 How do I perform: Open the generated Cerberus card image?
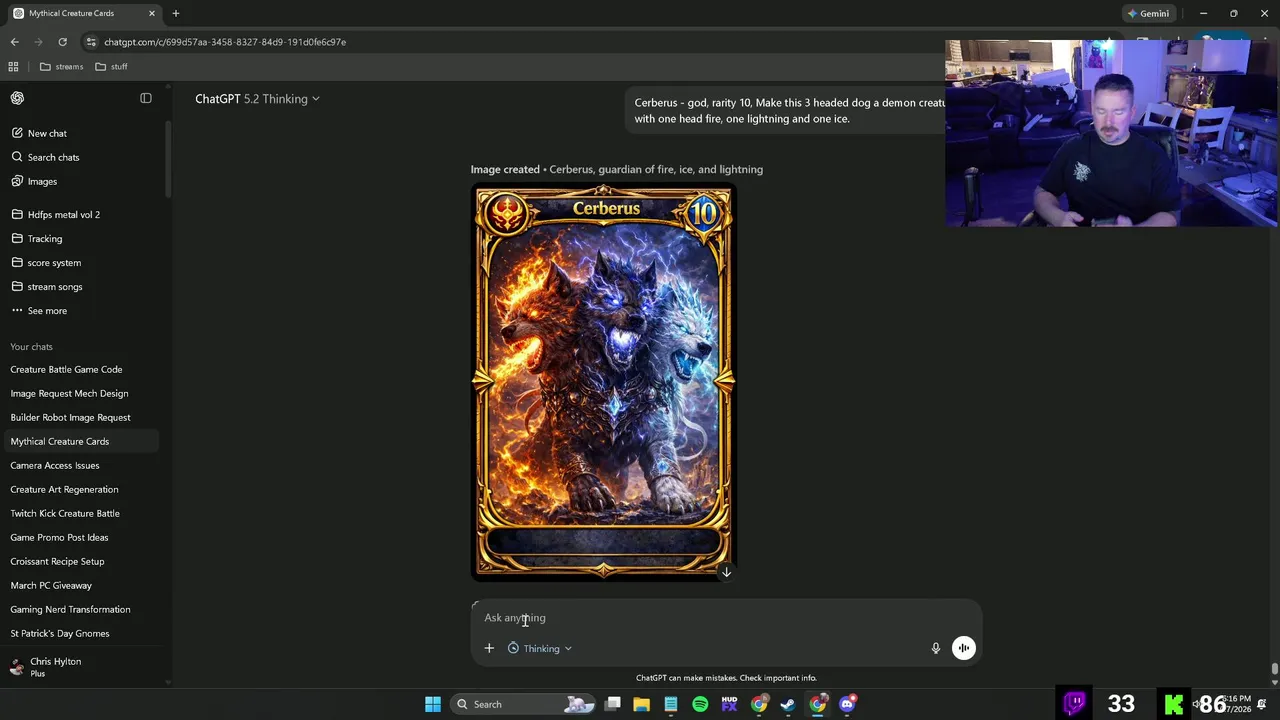tap(604, 382)
